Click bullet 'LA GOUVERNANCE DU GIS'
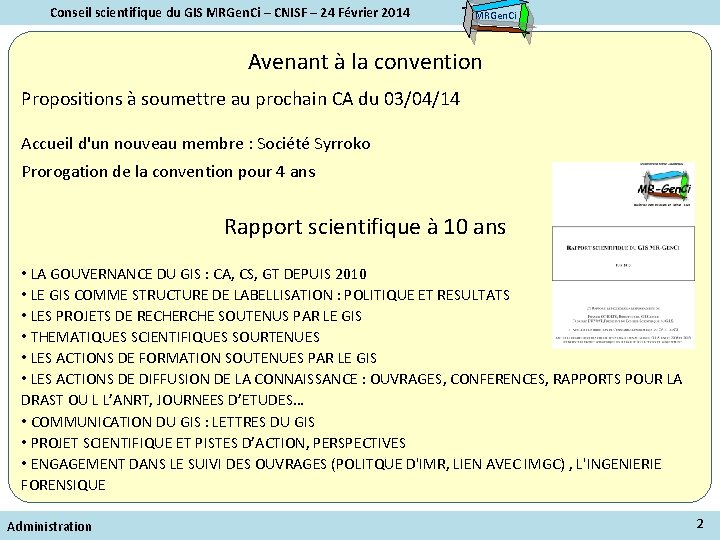Viewport: 720px width, 540px height. [194, 274]
